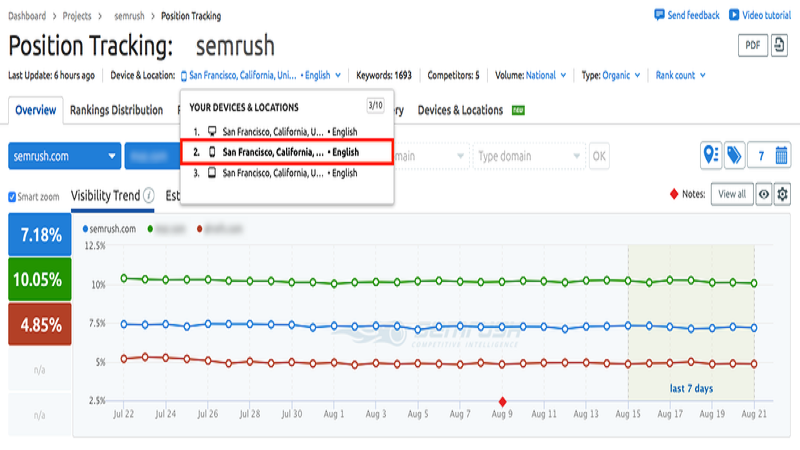
Task: Select first desktop San Francisco location entry
Action: [x=287, y=132]
